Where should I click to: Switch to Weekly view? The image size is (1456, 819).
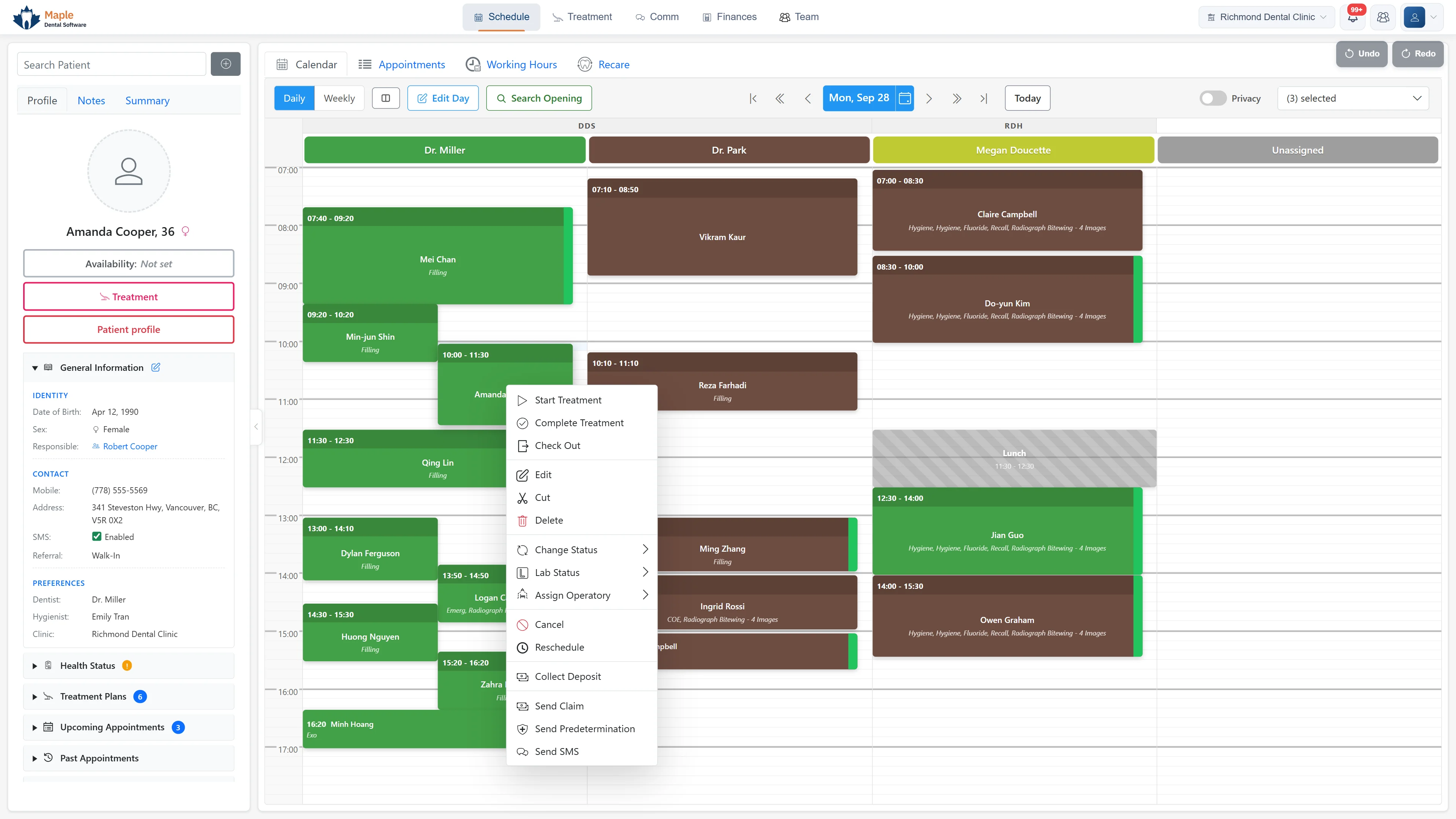click(x=339, y=98)
